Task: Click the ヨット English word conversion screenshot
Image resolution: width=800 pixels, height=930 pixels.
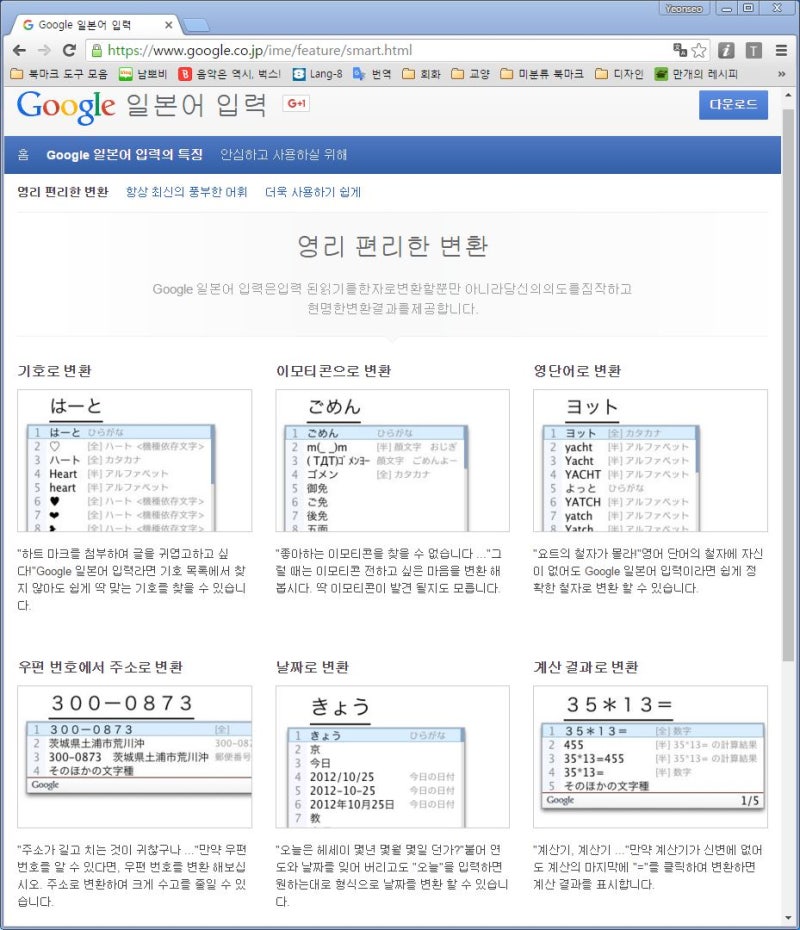Action: pyautogui.click(x=651, y=460)
